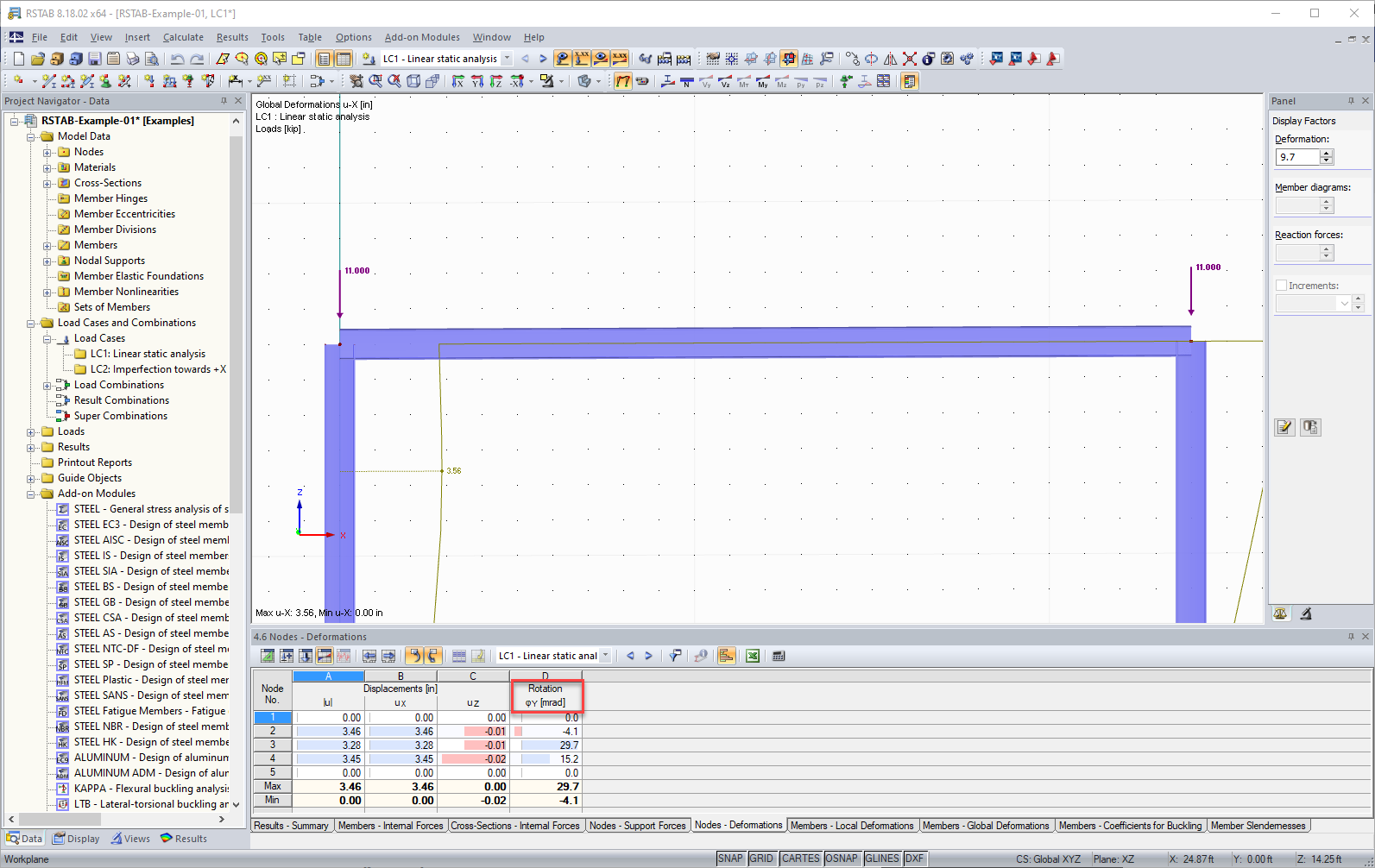Toggle CARTES mode in status bar

coord(801,859)
